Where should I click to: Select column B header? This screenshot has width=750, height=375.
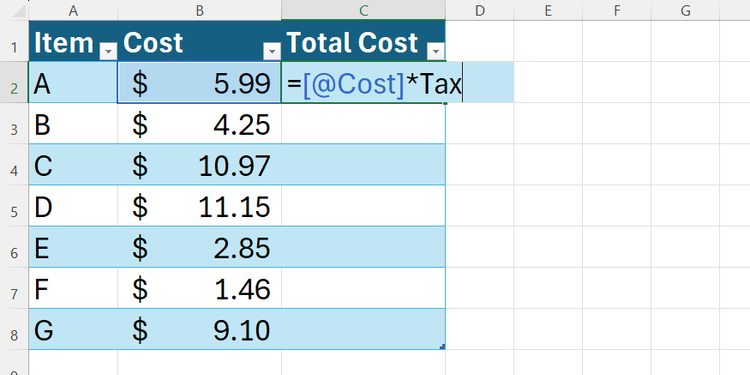[199, 11]
